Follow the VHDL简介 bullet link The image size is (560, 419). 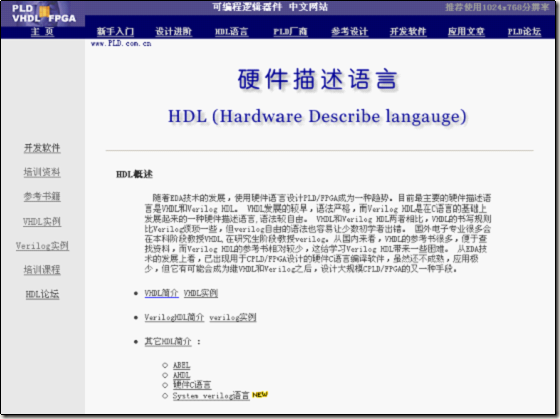pyautogui.click(x=161, y=293)
